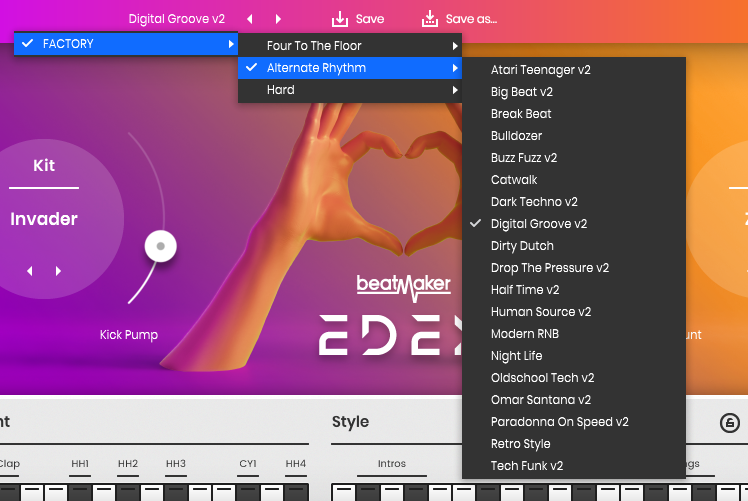Viewport: 748px width, 501px height.
Task: Choose Paradonna On Speed v2 preset
Action: point(574,422)
